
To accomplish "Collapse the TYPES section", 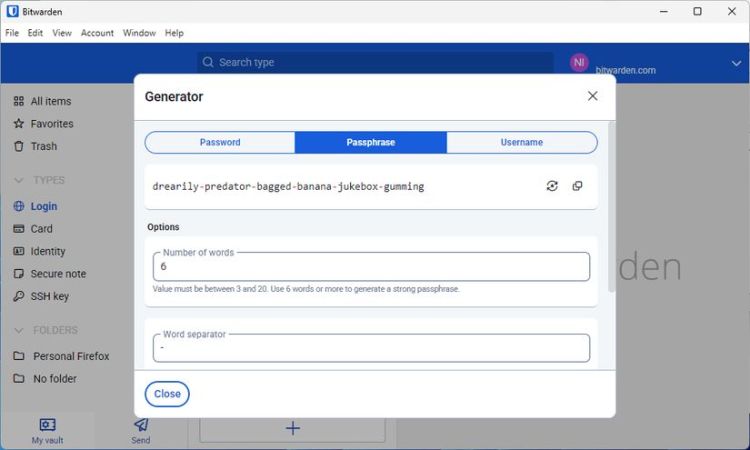I will (x=19, y=180).
